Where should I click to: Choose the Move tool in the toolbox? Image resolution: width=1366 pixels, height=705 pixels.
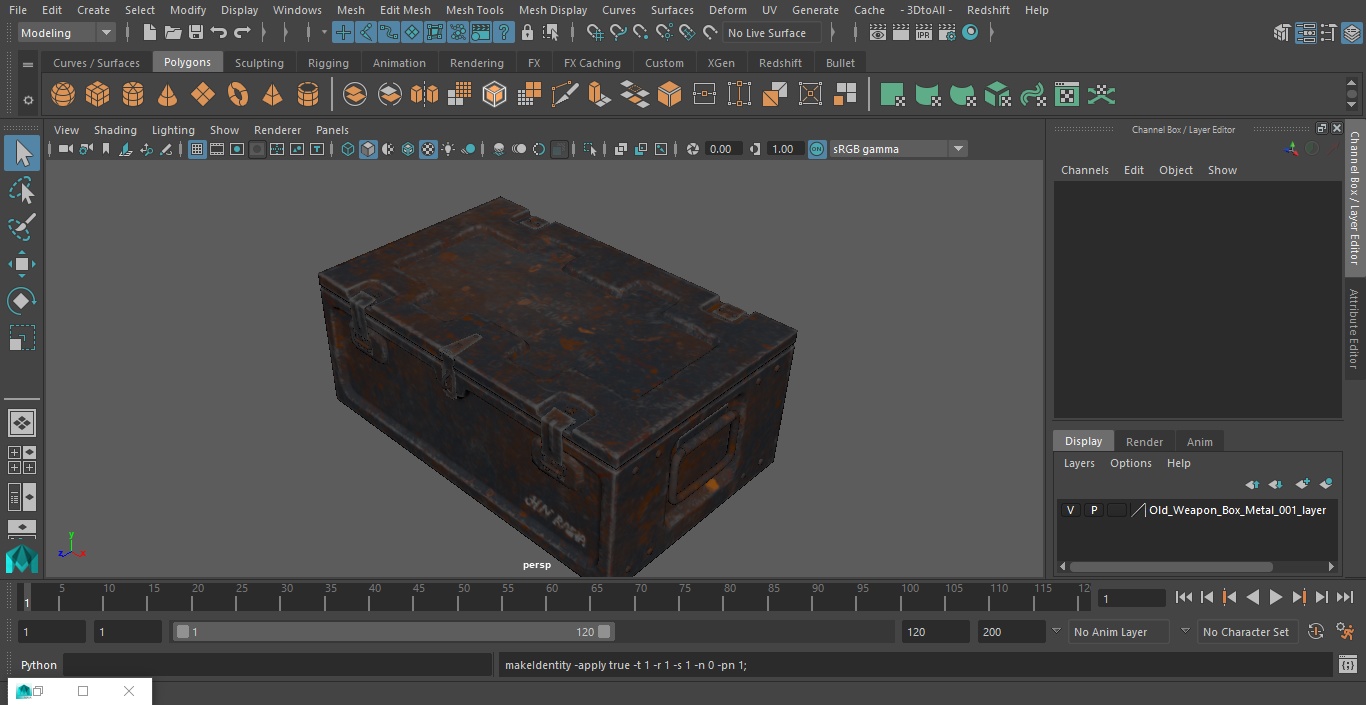coord(22,264)
